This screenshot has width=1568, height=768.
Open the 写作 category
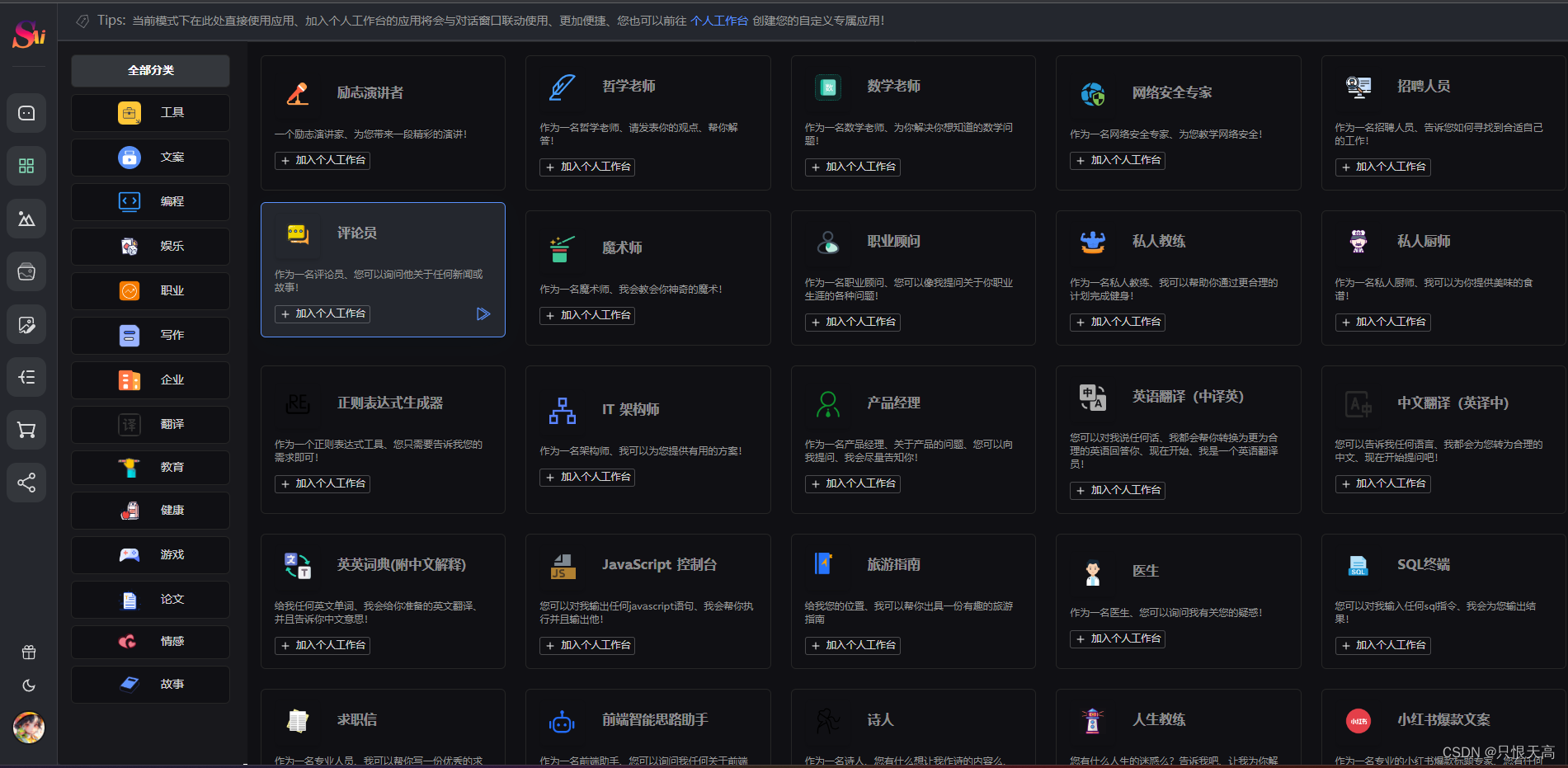pyautogui.click(x=150, y=336)
